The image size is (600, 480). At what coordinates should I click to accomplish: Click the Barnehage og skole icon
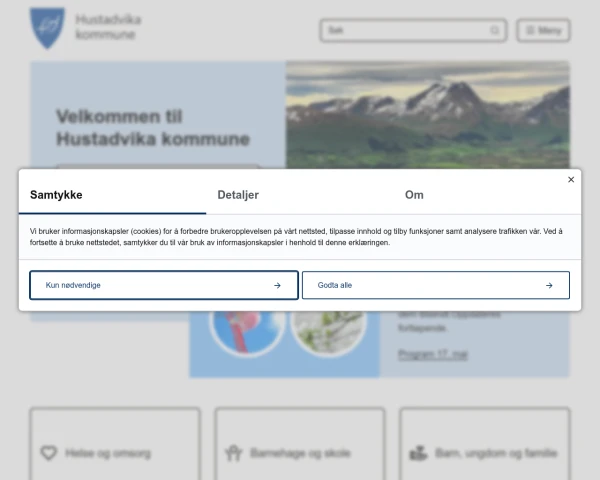233,453
